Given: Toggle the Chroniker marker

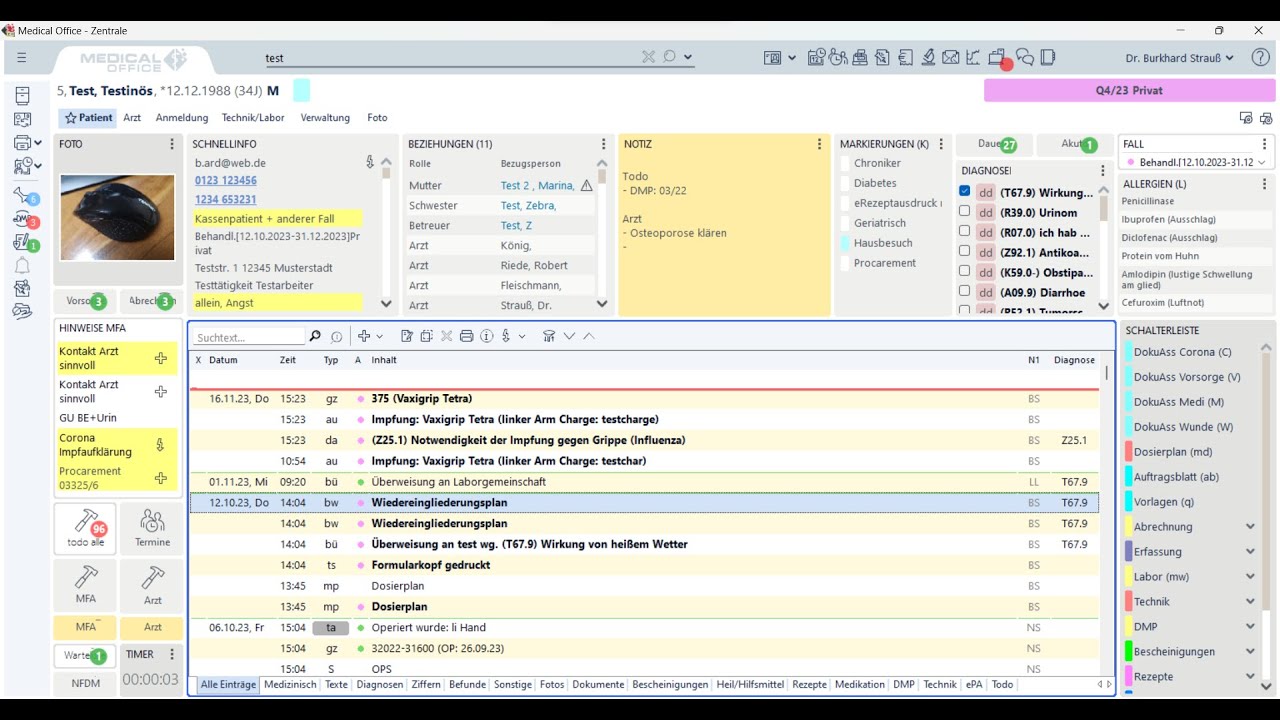Looking at the screenshot, I should click(x=845, y=163).
